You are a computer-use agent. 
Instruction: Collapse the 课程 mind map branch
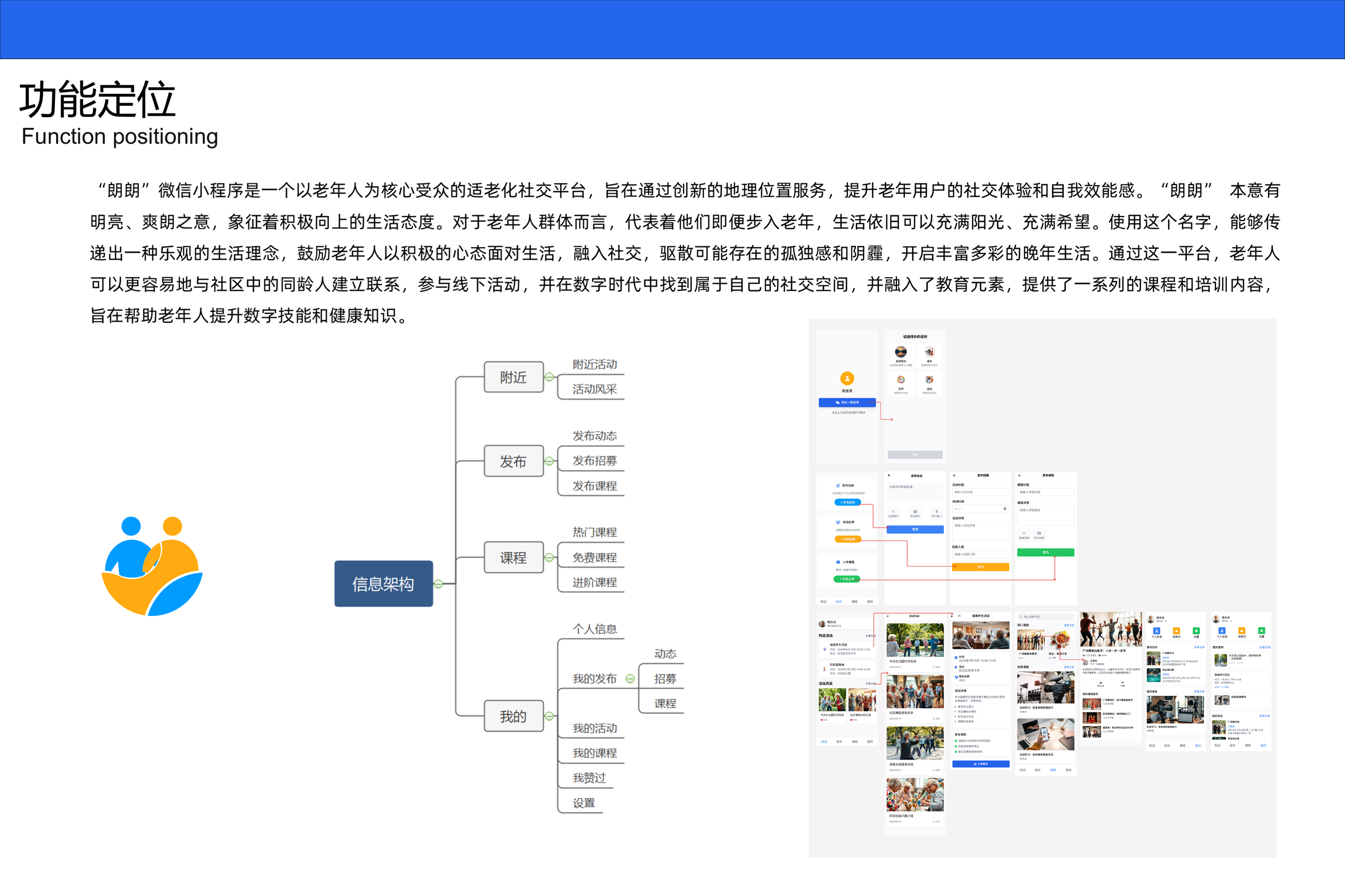pyautogui.click(x=549, y=558)
